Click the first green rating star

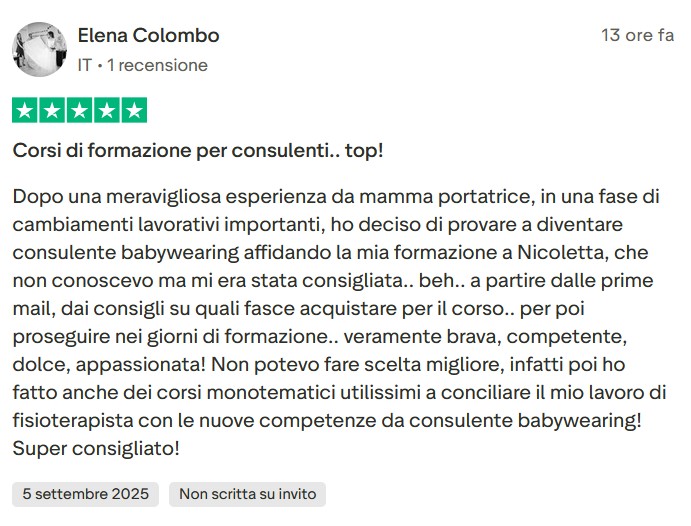[26, 111]
